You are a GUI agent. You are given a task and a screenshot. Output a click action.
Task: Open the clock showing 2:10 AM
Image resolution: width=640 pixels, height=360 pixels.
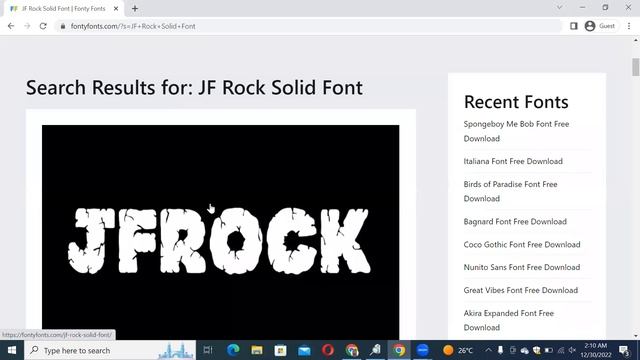pos(596,350)
